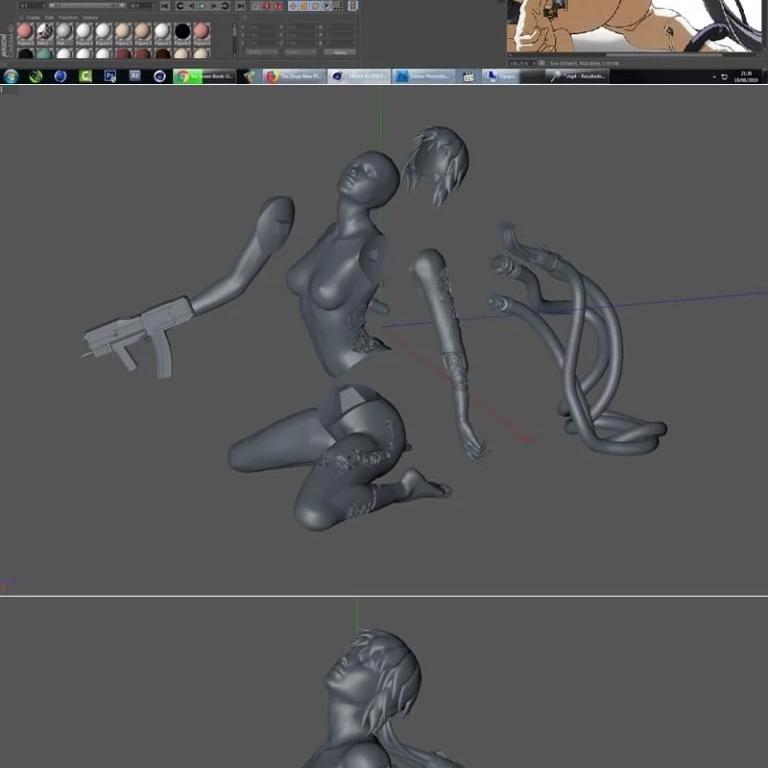Go to the next keyframe

coord(225,6)
